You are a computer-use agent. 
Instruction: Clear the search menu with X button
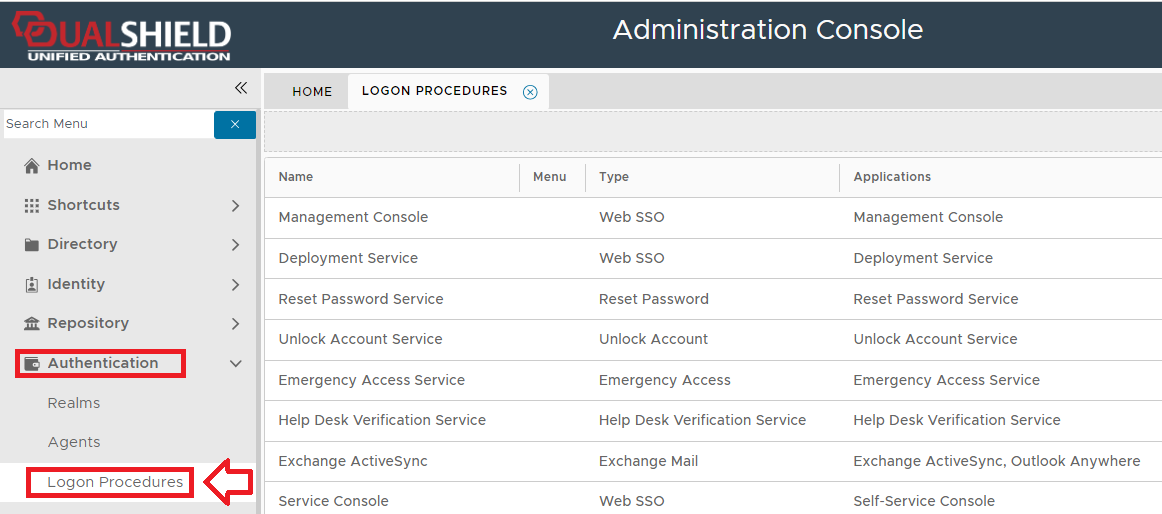[235, 124]
